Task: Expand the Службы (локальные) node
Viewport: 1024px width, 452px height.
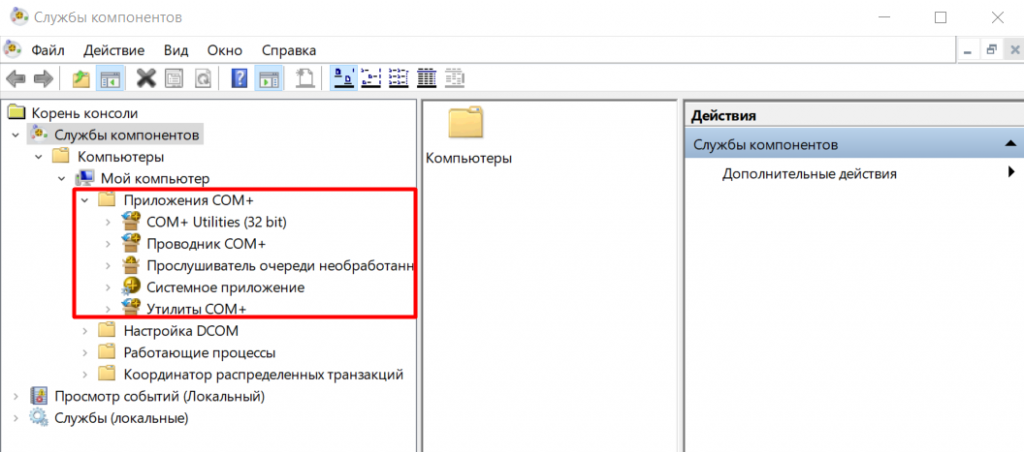Action: (x=15, y=417)
